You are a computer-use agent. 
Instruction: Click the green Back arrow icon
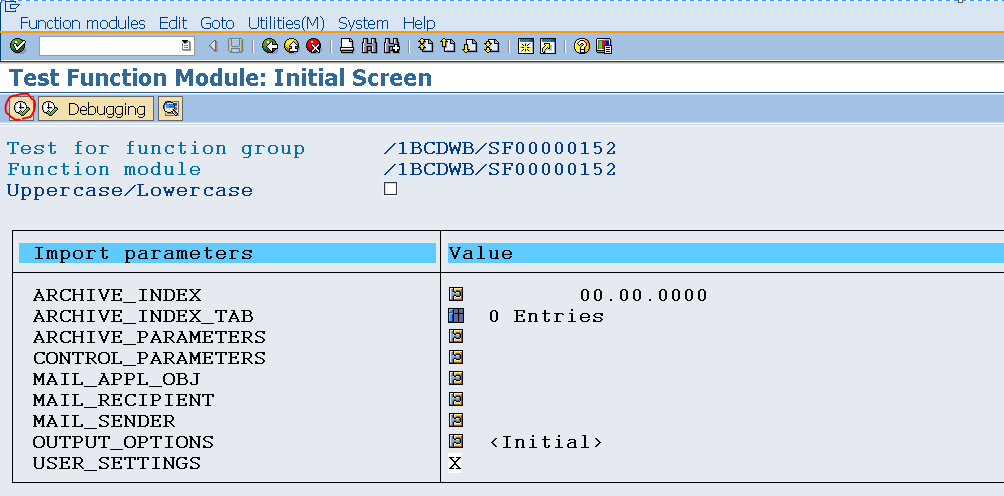point(270,46)
